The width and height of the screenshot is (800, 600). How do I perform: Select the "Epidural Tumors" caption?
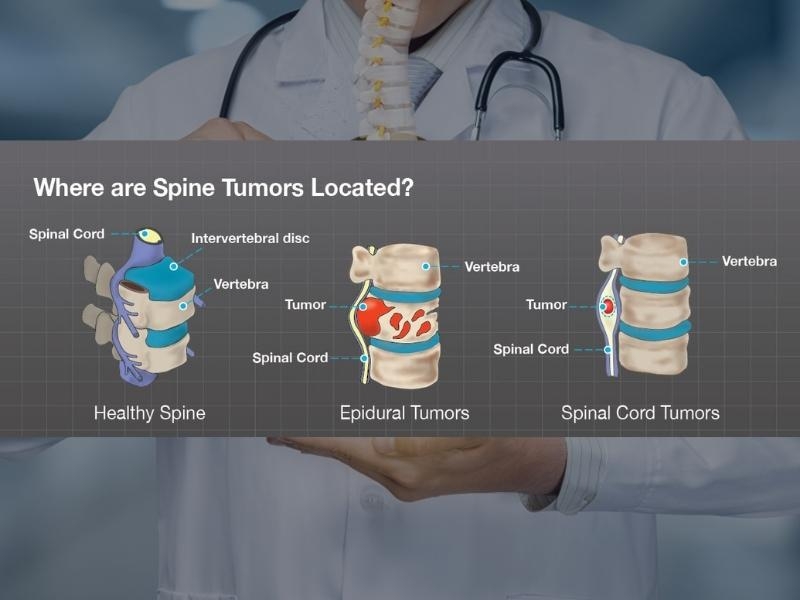pyautogui.click(x=405, y=413)
